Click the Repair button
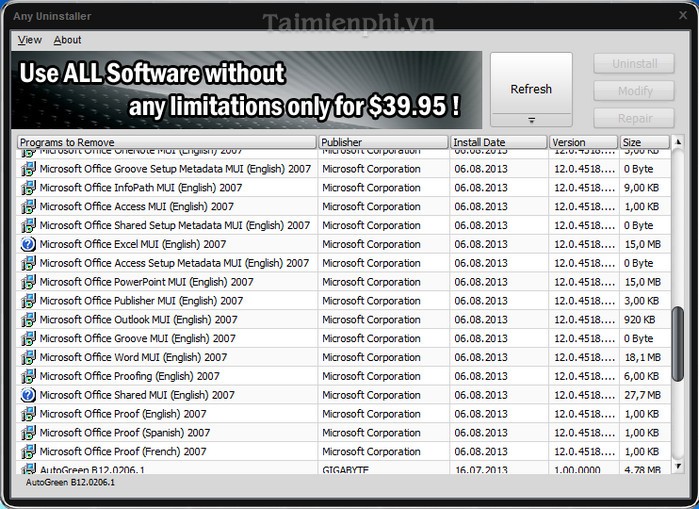This screenshot has height=509, width=699. pos(634,119)
